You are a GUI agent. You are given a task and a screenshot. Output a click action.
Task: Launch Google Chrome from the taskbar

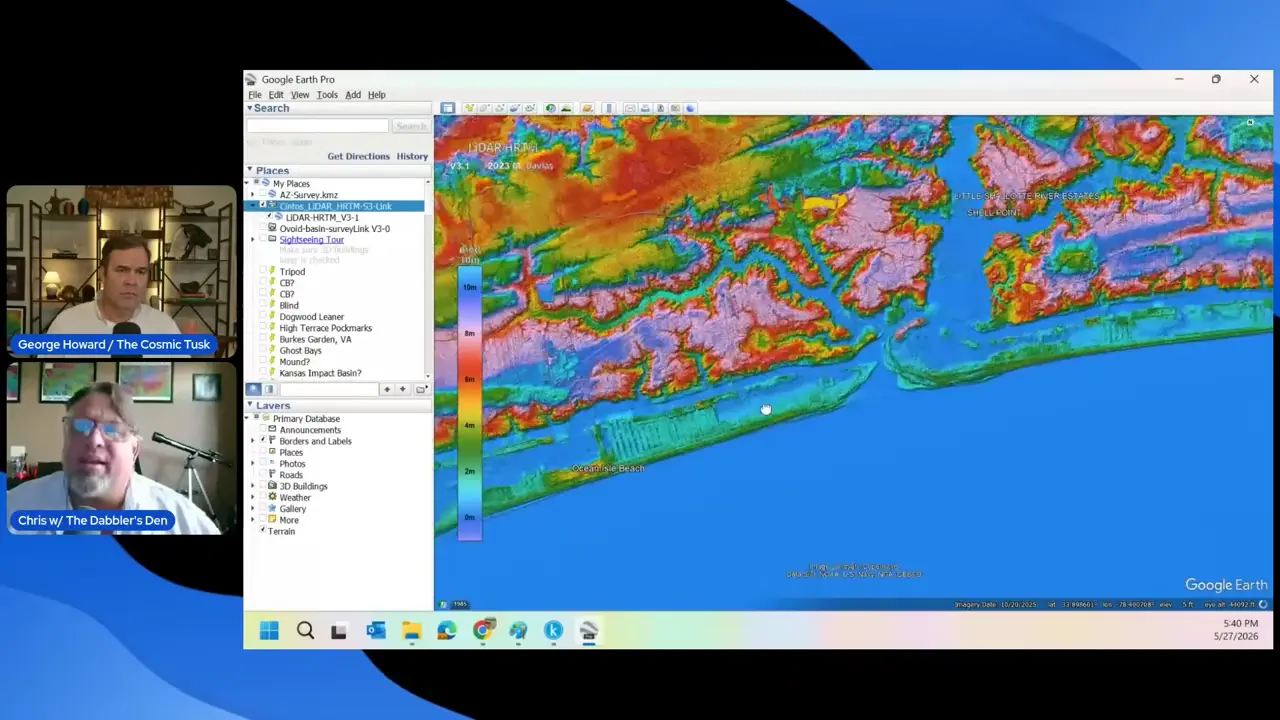[483, 630]
